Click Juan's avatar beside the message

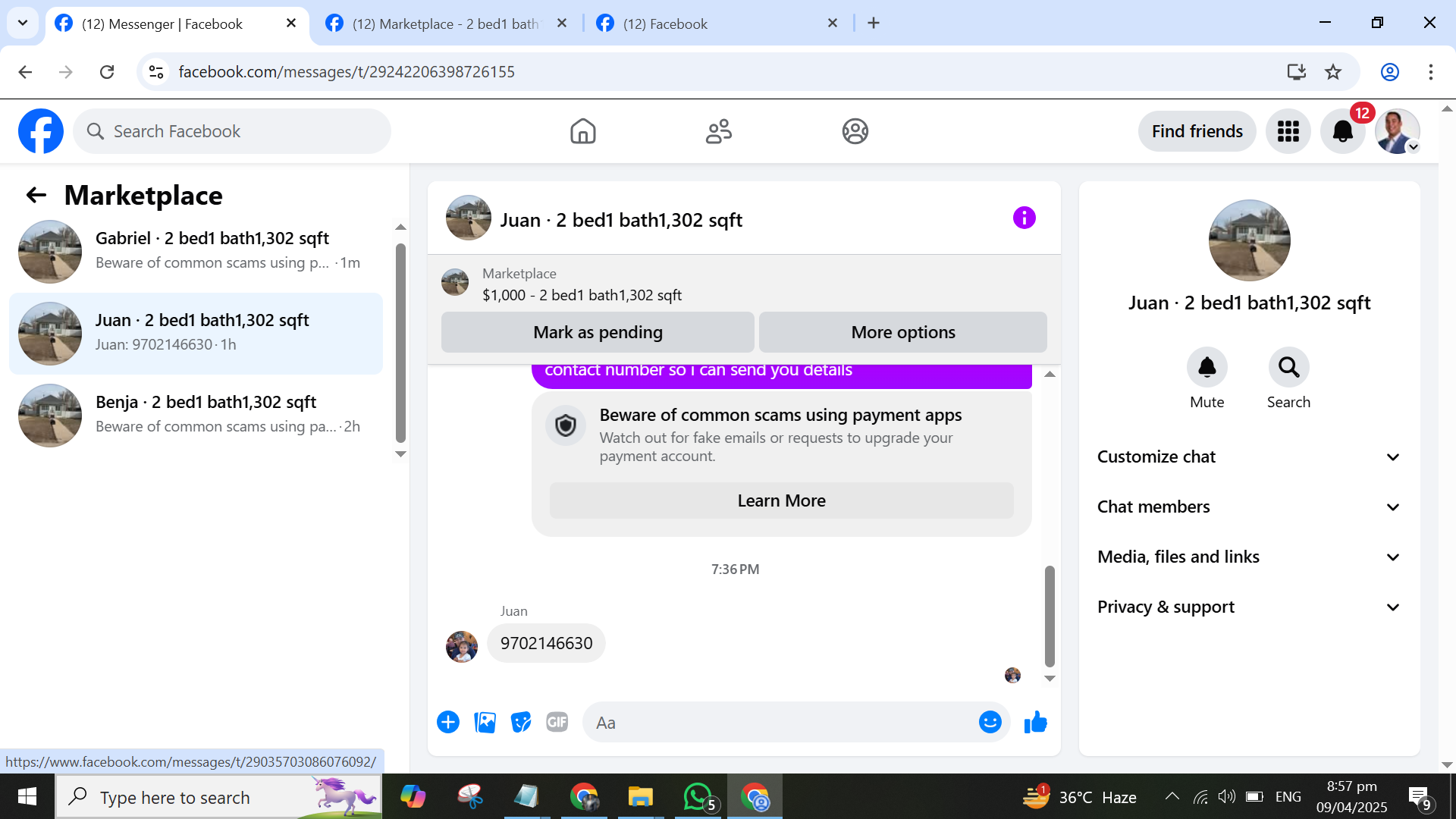[462, 647]
